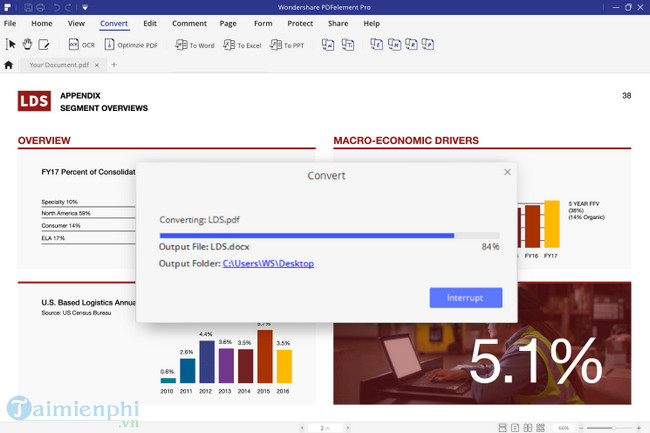Click the page number field
This screenshot has width=650, height=433.
325,428
